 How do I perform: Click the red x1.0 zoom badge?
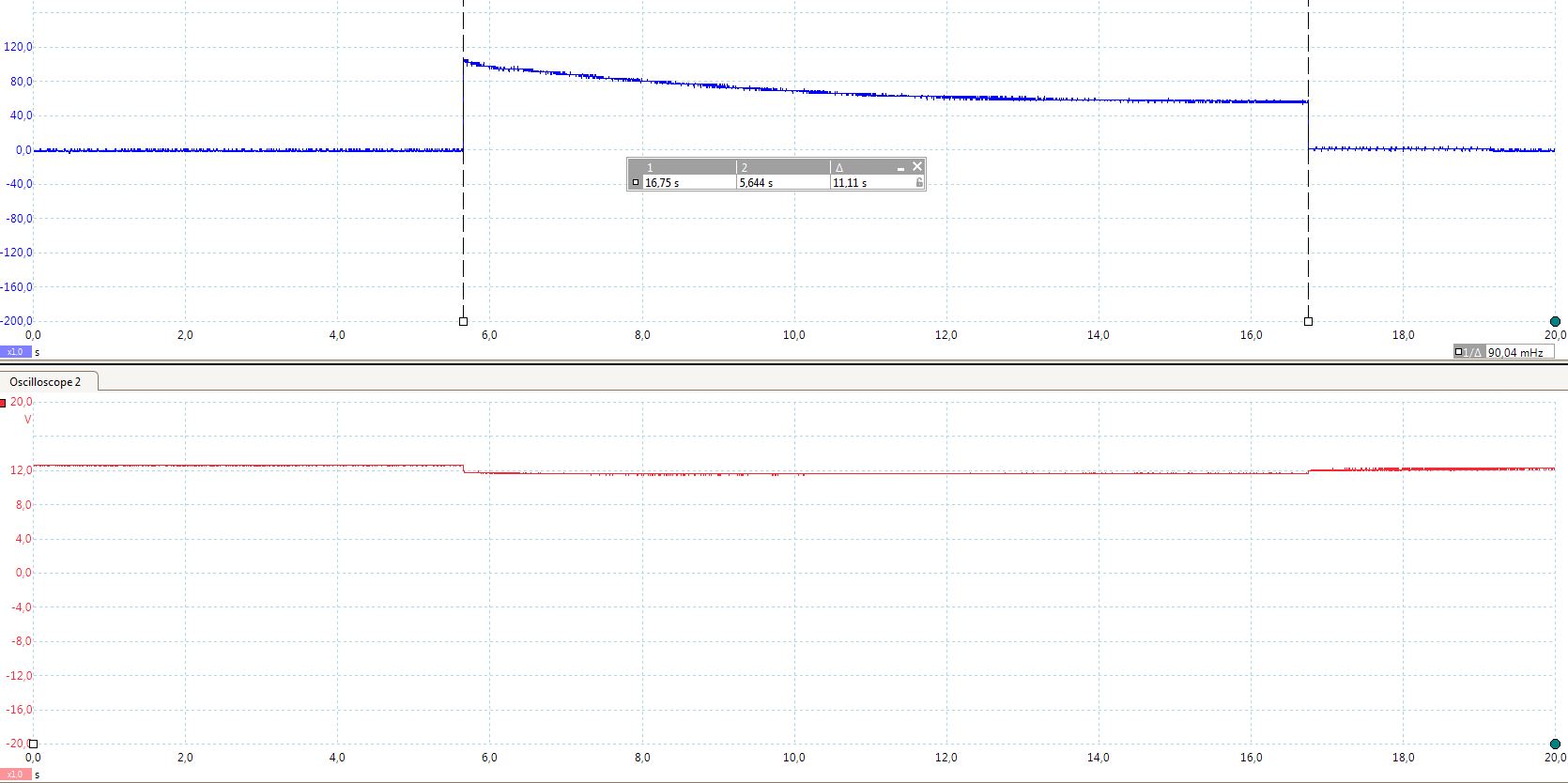click(15, 775)
